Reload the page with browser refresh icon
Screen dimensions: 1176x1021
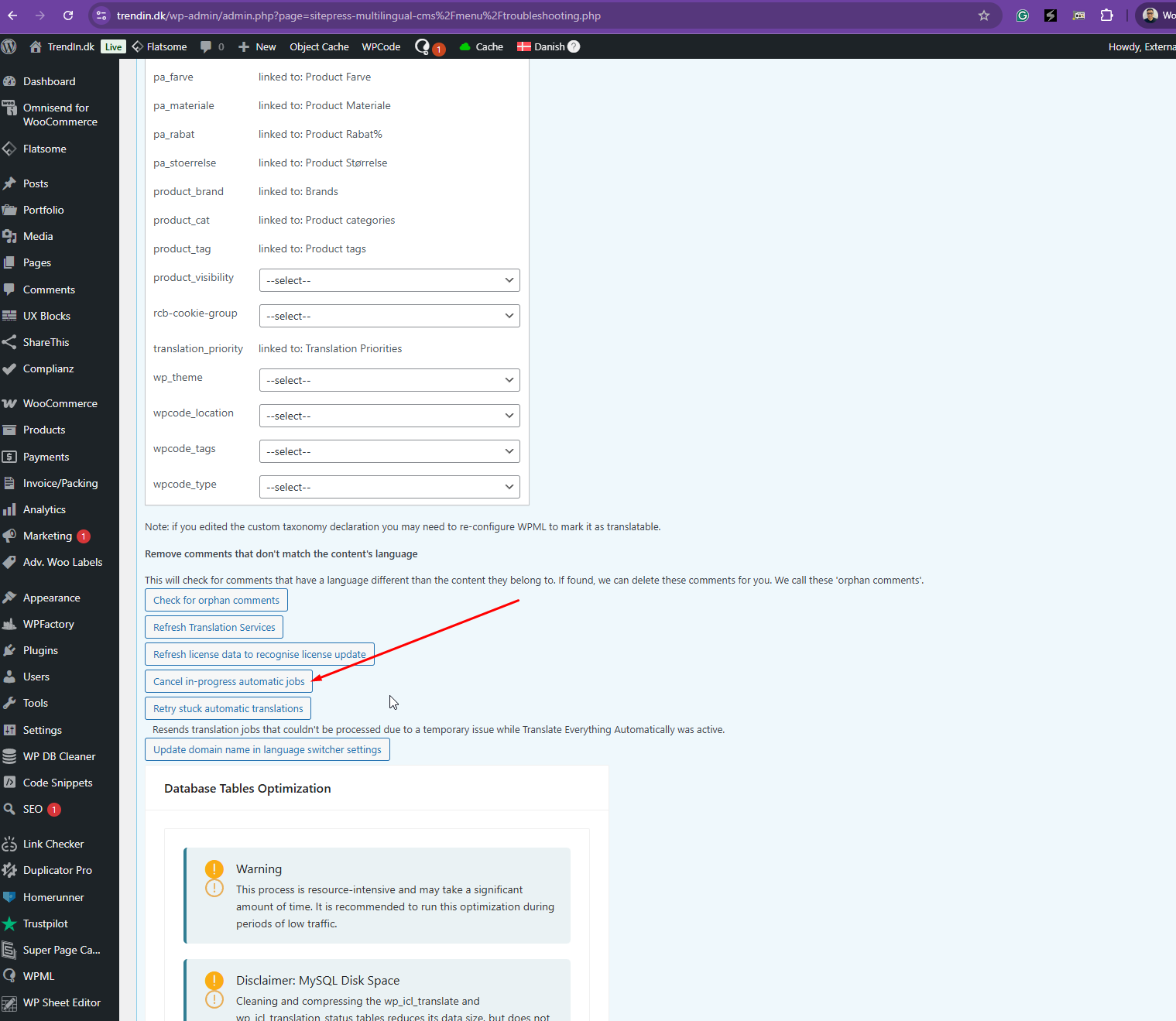click(68, 15)
